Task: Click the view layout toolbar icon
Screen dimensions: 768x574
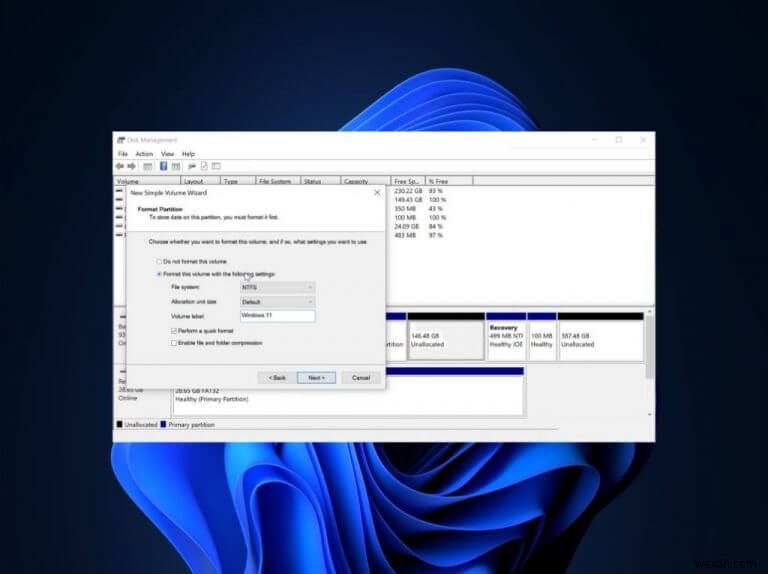Action: (216, 167)
